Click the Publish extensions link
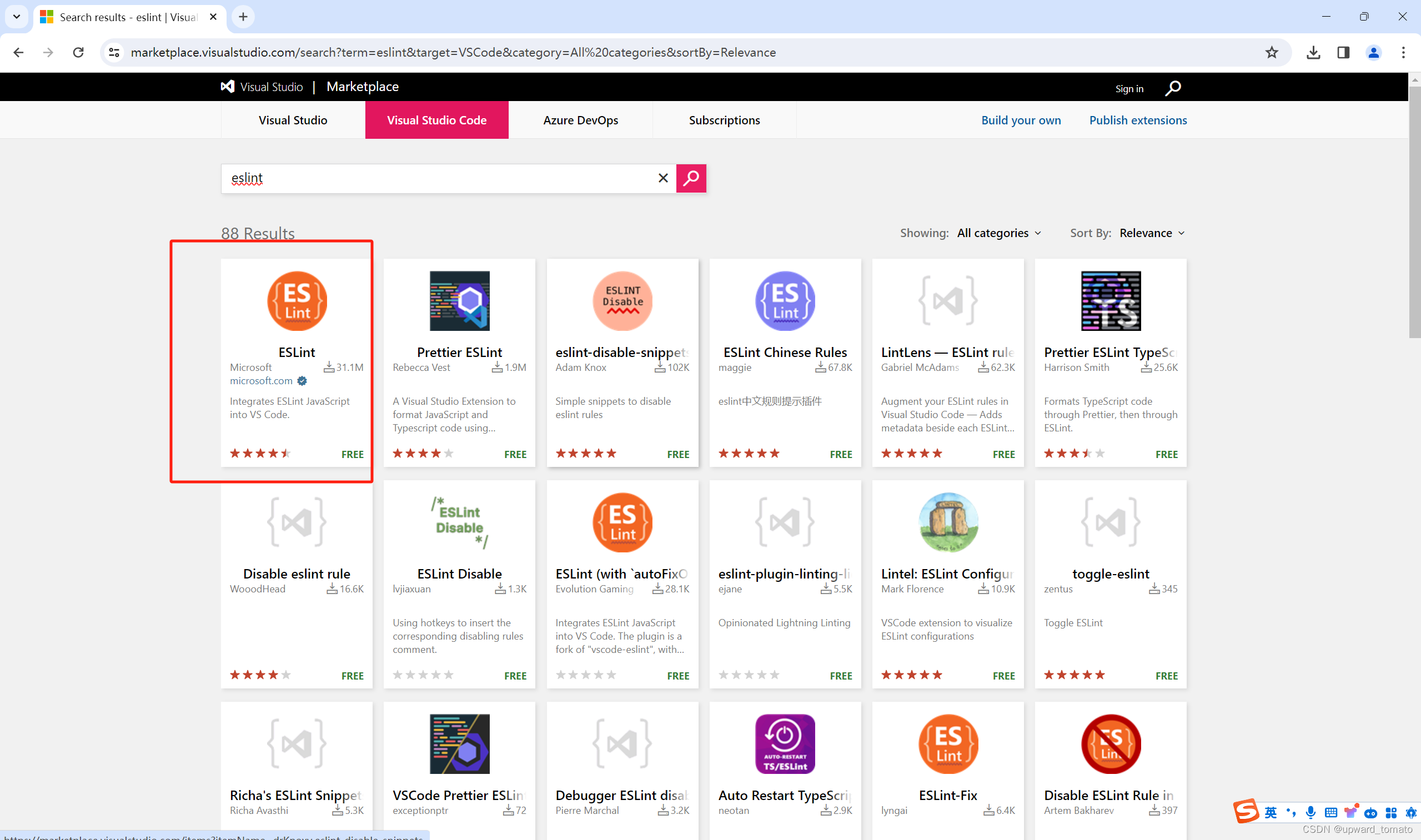The width and height of the screenshot is (1421, 840). click(1137, 120)
